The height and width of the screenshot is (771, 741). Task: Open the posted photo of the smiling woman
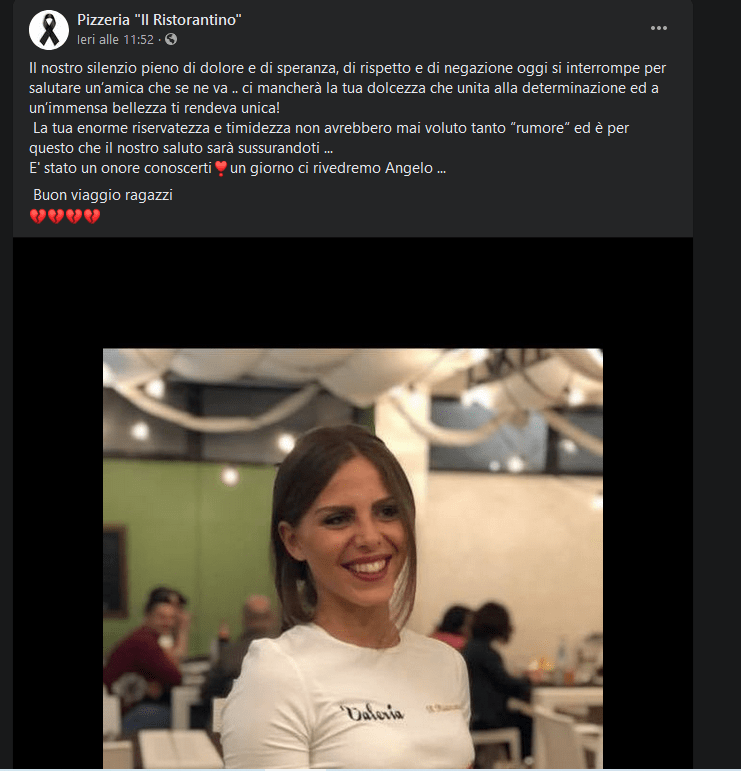[353, 558]
